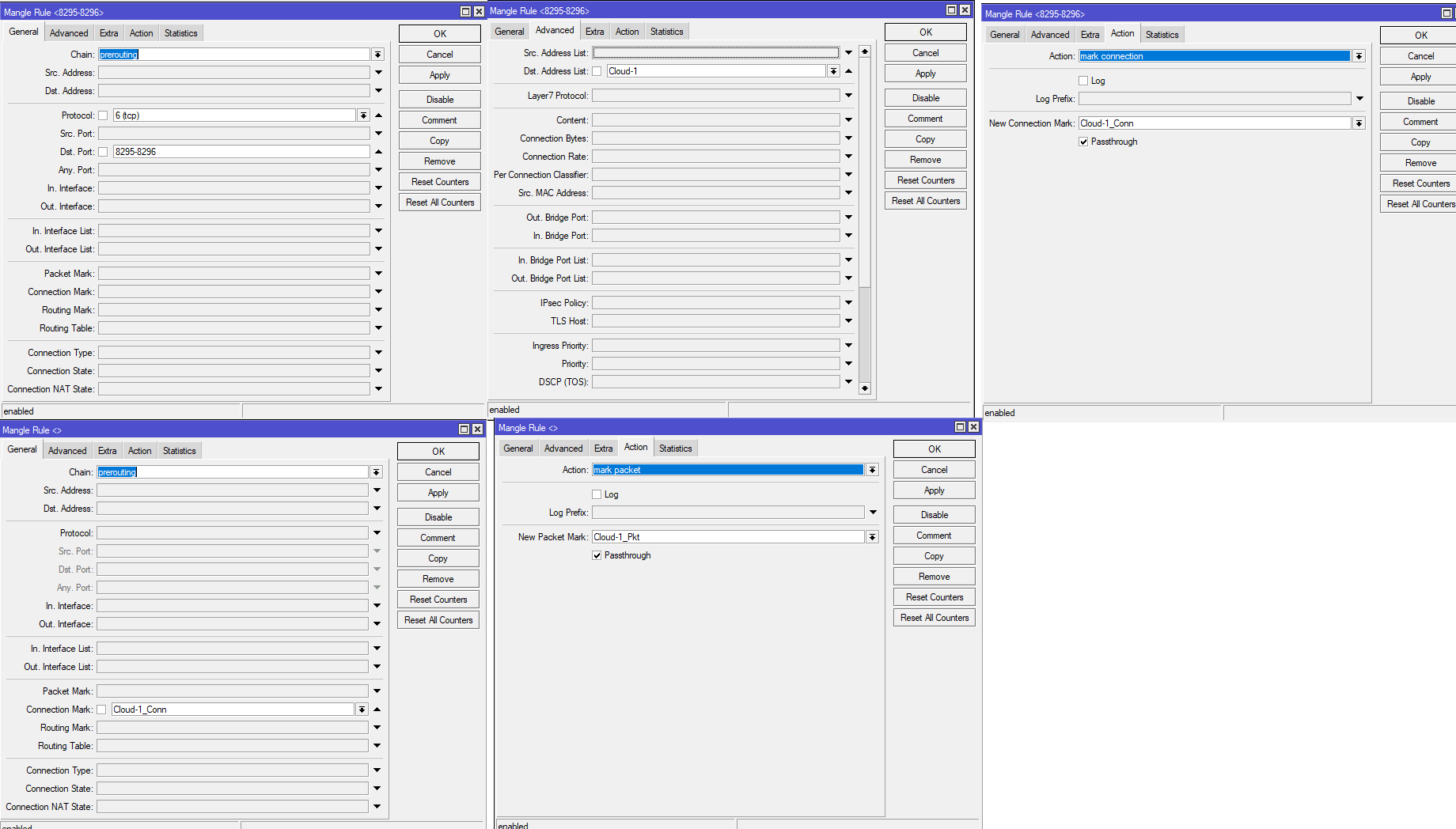Click Disable in mark connection window
The height and width of the screenshot is (829, 1456).
coord(1421,101)
